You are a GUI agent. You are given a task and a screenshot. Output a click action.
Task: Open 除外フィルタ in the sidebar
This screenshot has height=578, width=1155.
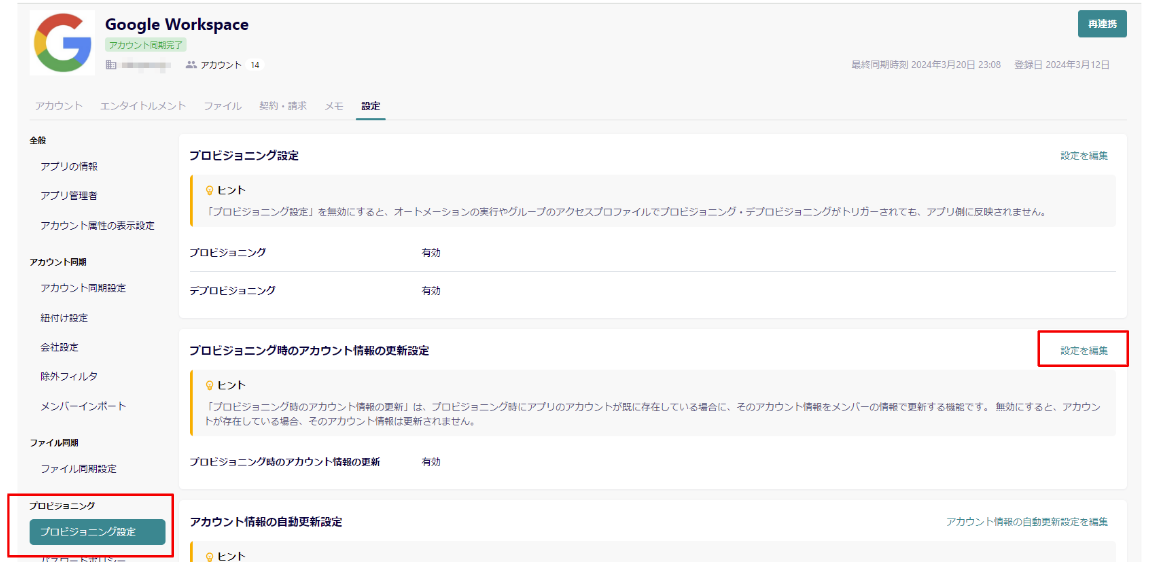pos(69,376)
